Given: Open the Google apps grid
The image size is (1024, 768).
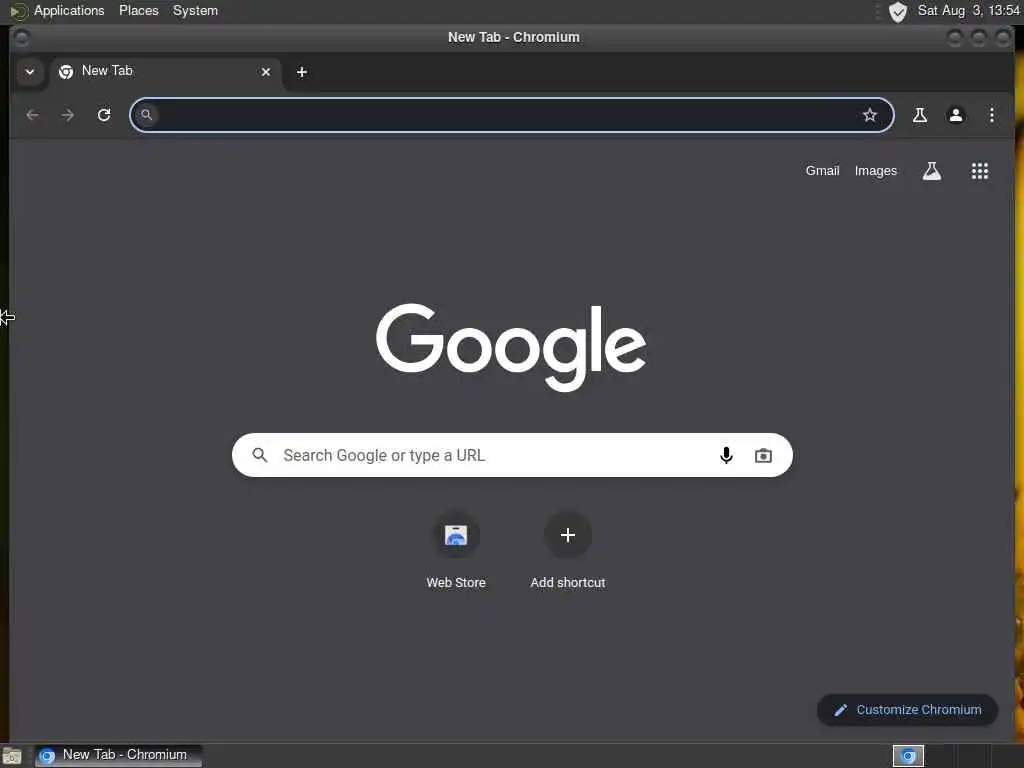Looking at the screenshot, I should coord(980,171).
